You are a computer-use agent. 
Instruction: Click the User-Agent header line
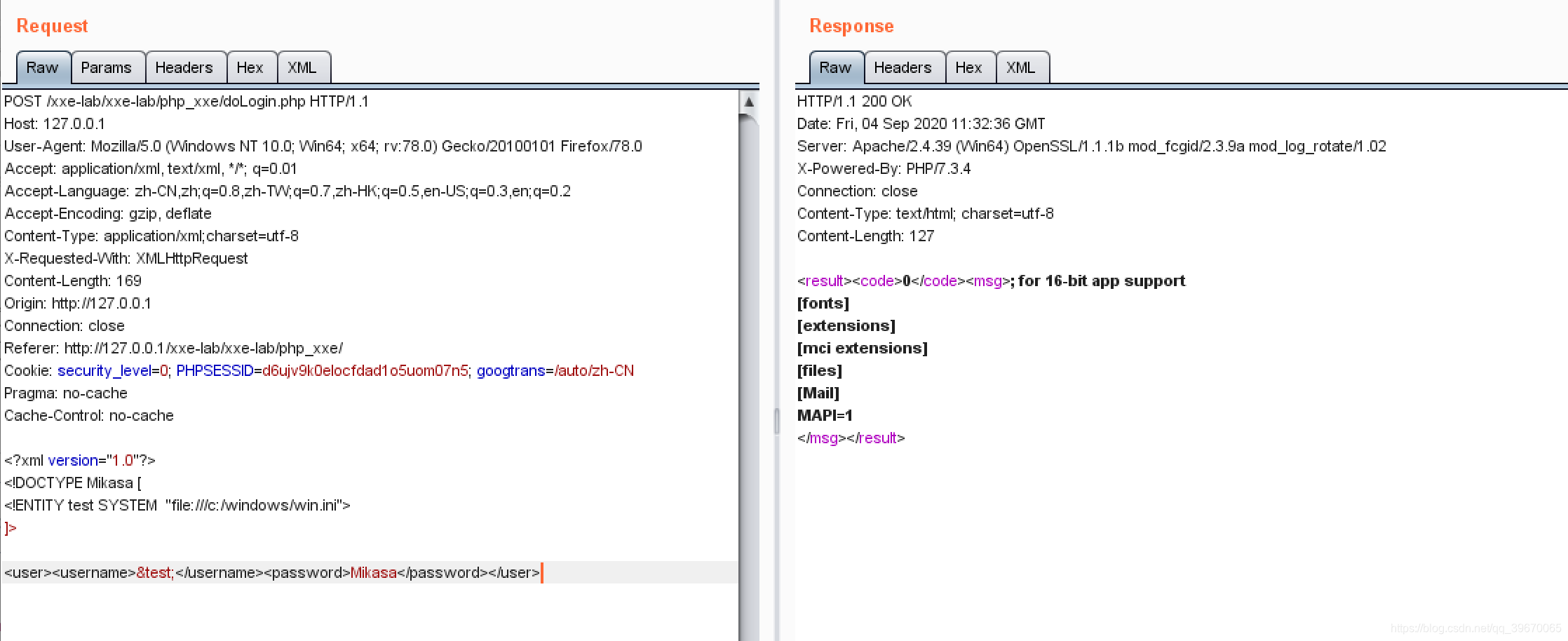323,147
